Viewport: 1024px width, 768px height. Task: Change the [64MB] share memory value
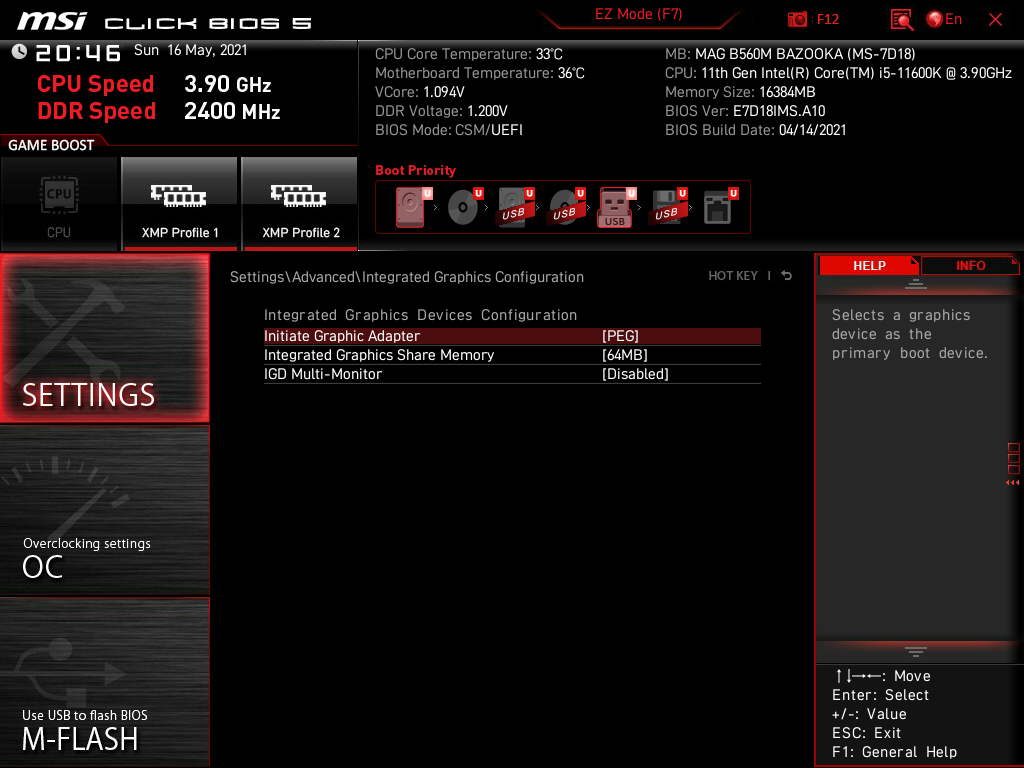tap(625, 355)
